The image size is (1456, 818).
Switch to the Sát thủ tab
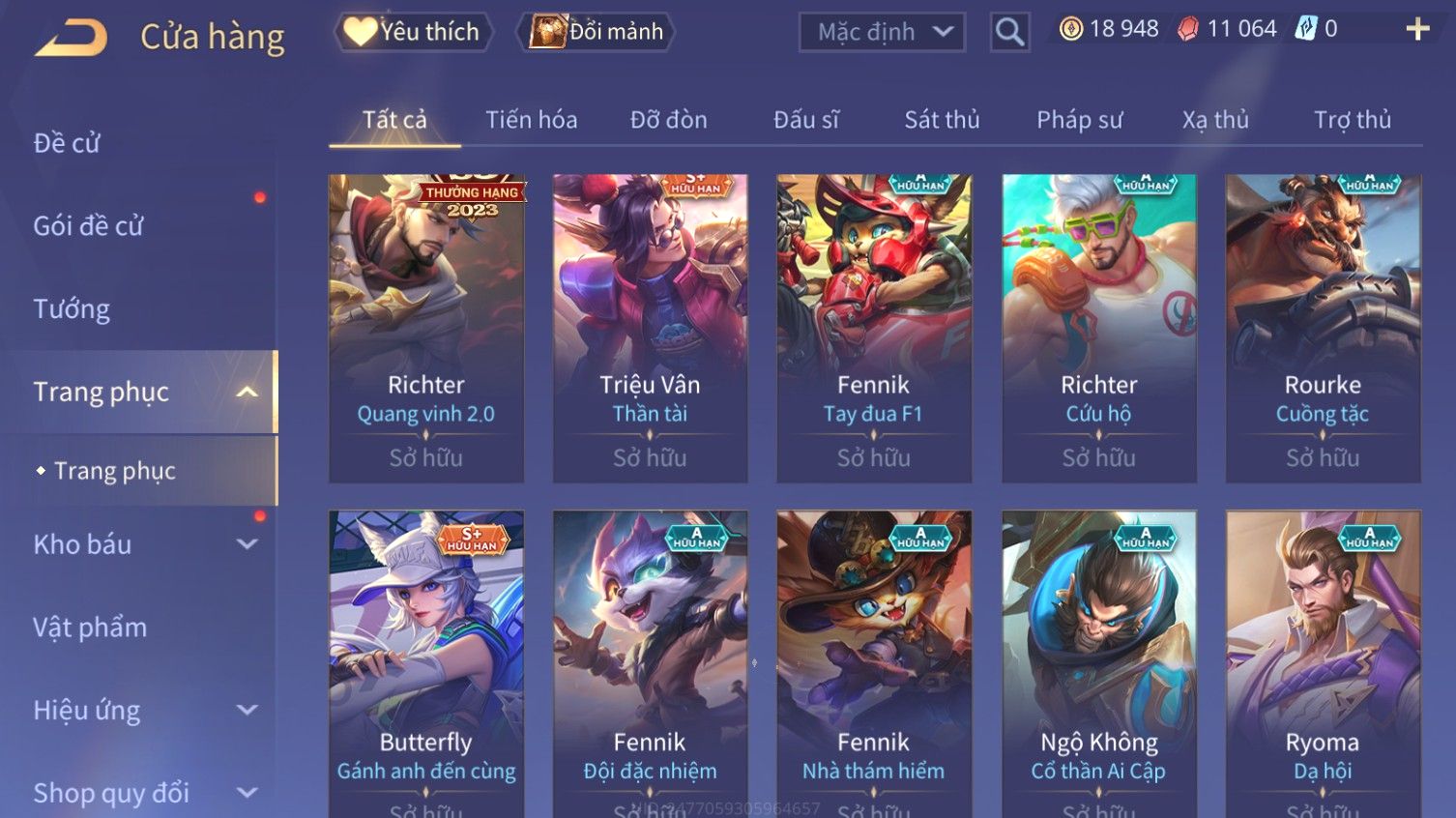coord(942,120)
